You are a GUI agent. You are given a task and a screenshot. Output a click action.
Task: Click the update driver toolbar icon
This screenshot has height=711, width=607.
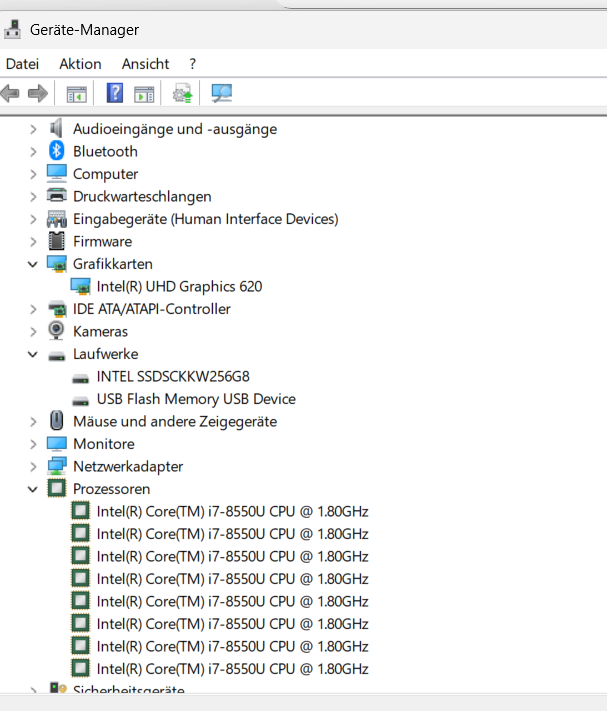[x=183, y=93]
